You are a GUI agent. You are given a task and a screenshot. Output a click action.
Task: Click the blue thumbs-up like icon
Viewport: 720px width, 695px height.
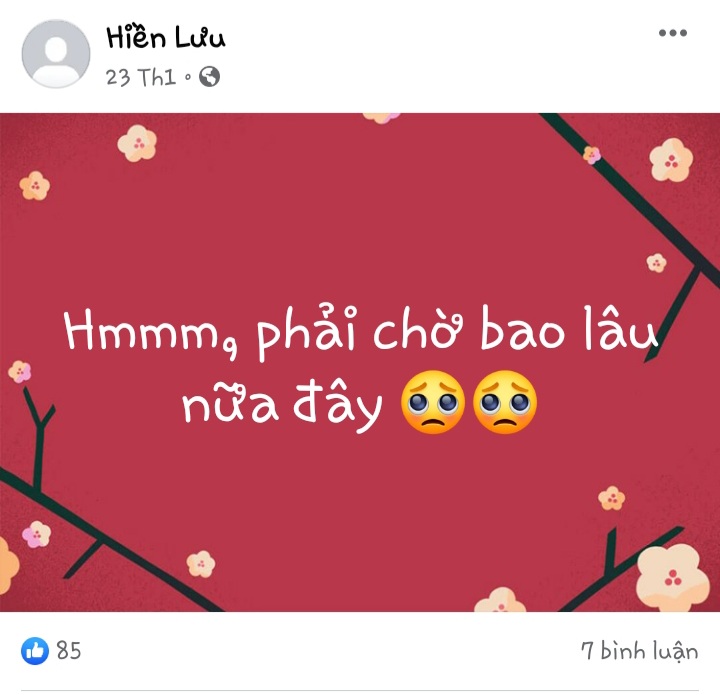(x=35, y=650)
